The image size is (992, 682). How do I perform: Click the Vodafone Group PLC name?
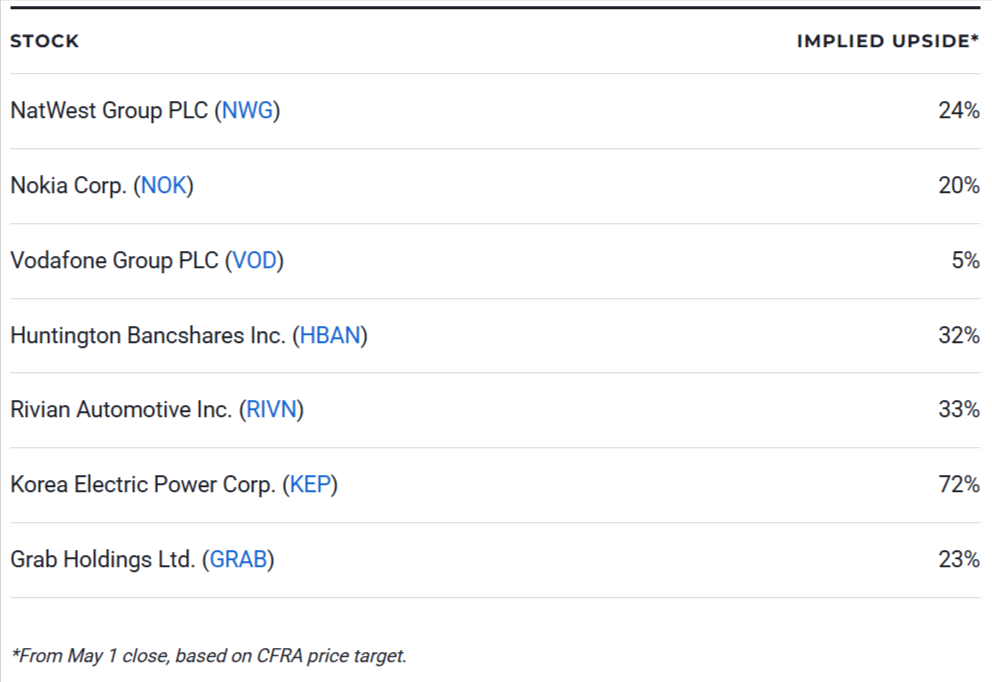[115, 260]
